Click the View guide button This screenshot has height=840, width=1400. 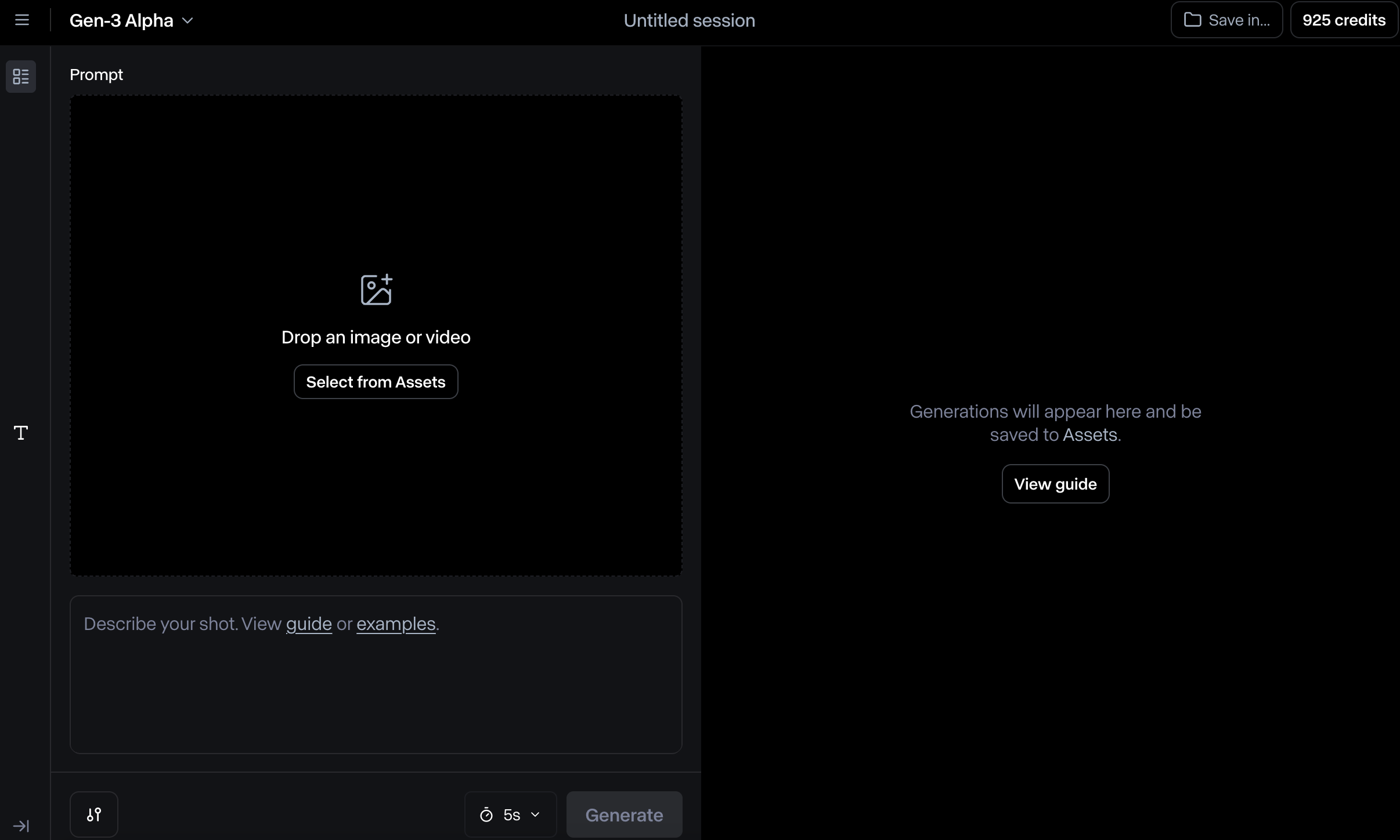coord(1055,484)
